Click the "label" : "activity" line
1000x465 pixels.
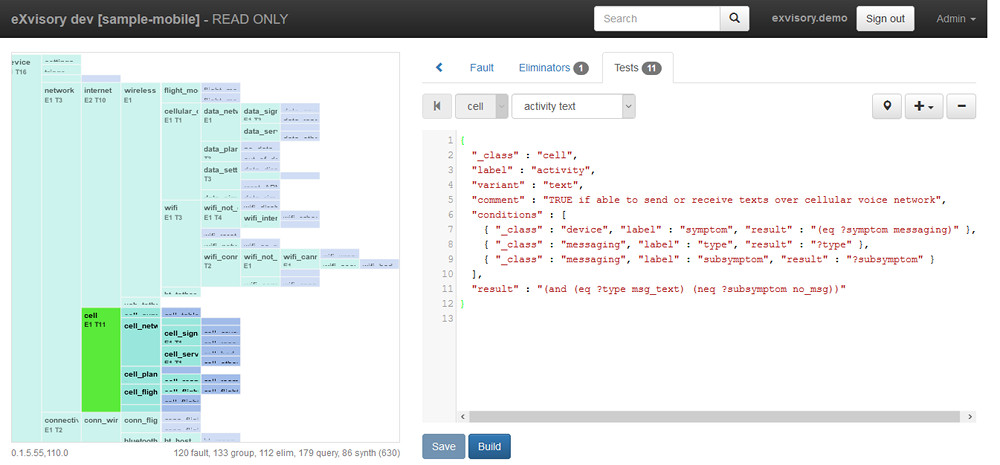(x=533, y=170)
